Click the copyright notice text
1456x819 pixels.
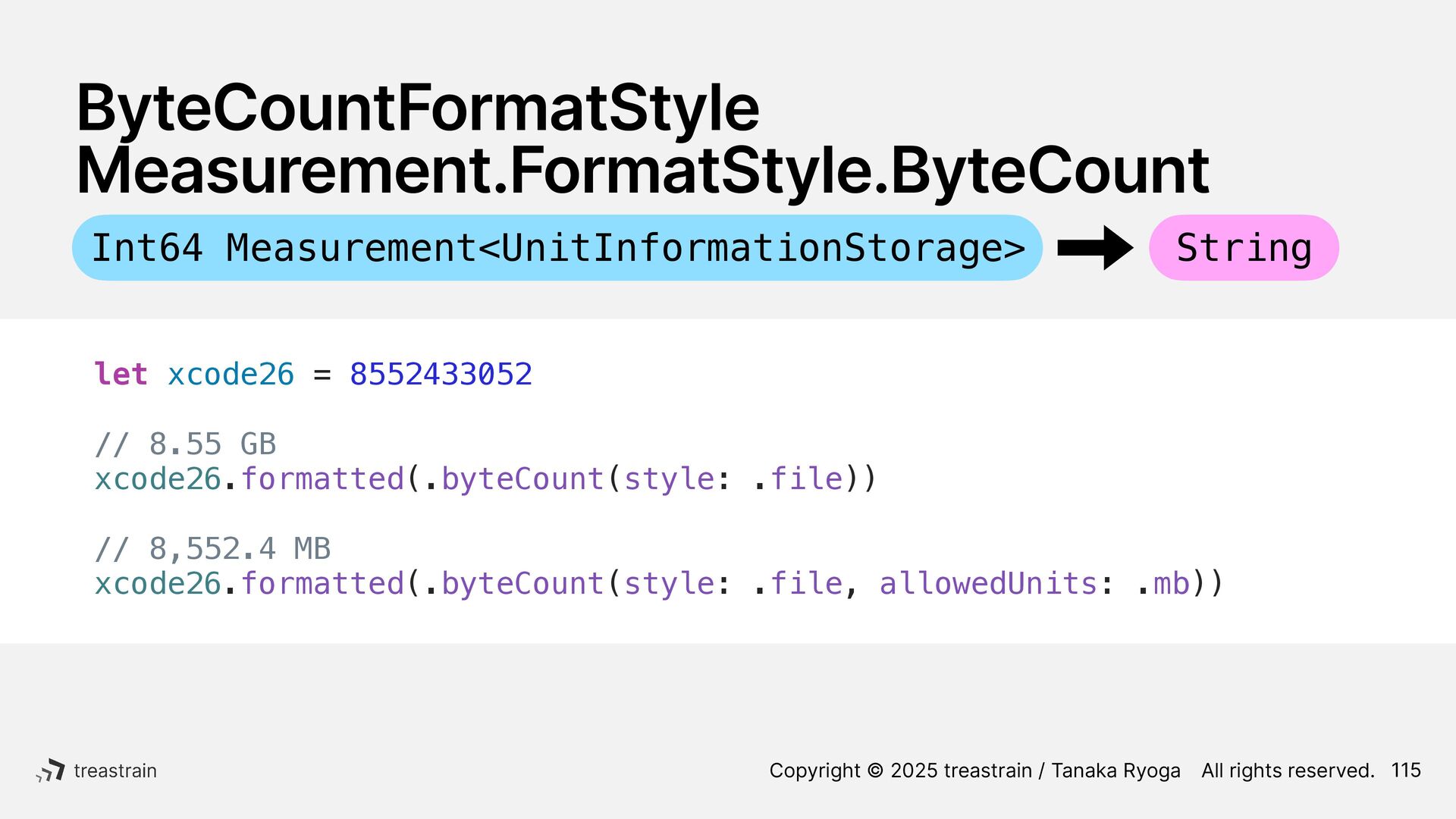(x=974, y=770)
